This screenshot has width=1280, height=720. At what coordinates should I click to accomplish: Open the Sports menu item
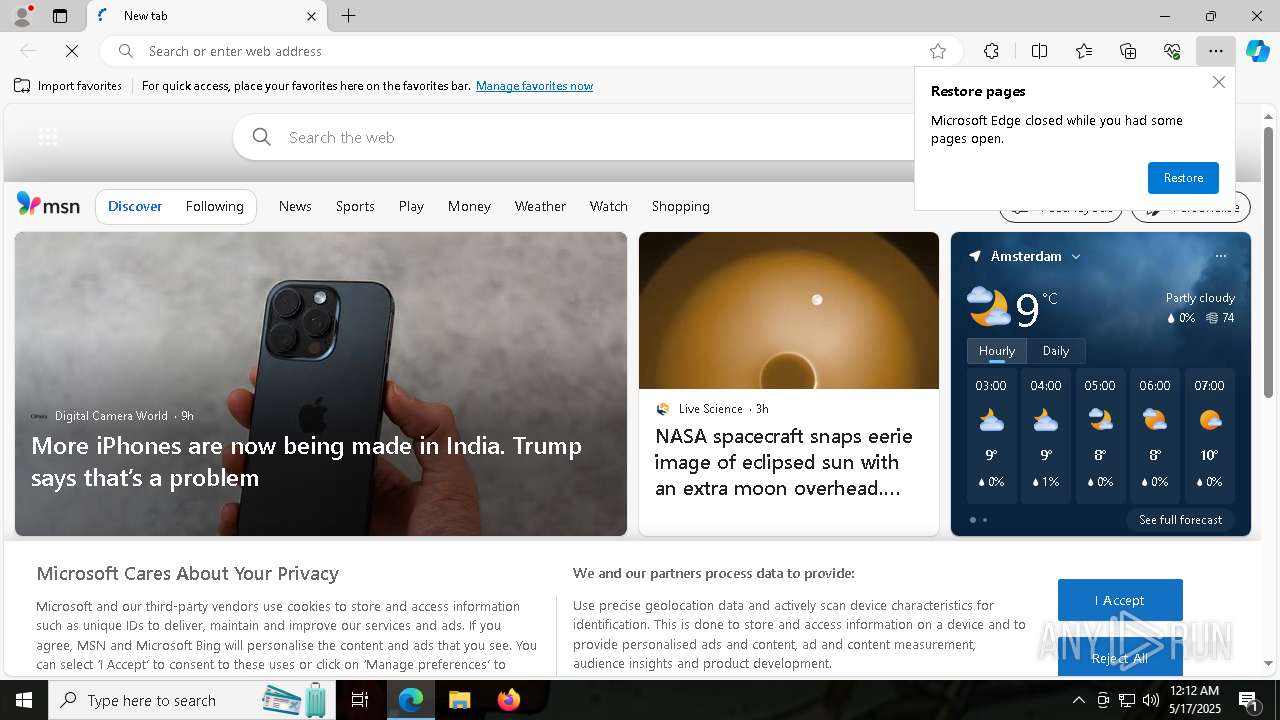pyautogui.click(x=355, y=206)
